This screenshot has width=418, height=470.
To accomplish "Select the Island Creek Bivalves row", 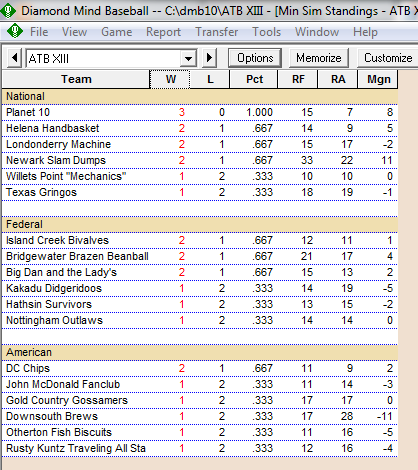I will [x=200, y=240].
